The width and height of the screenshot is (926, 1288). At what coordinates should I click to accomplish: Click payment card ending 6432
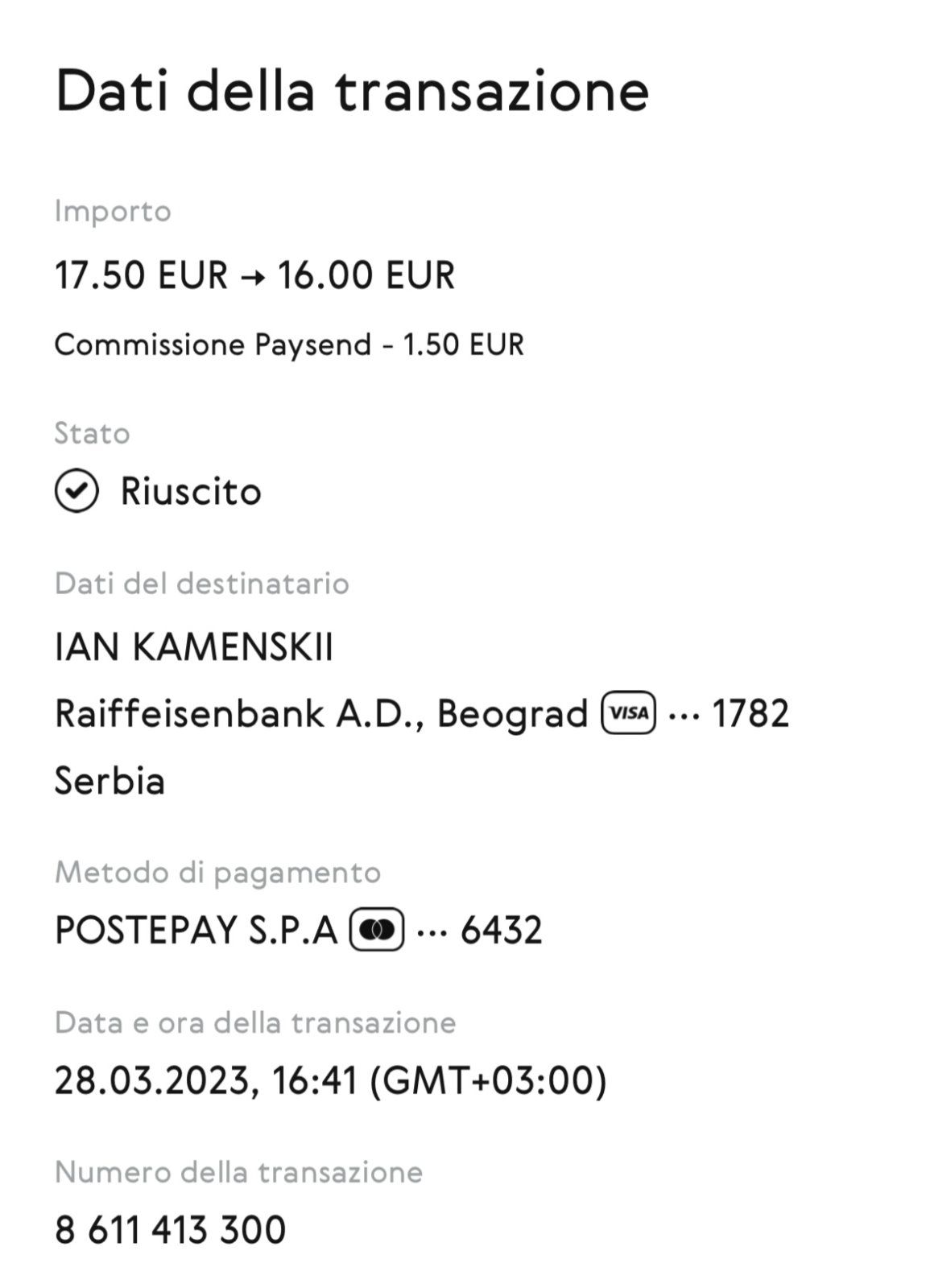click(x=501, y=931)
